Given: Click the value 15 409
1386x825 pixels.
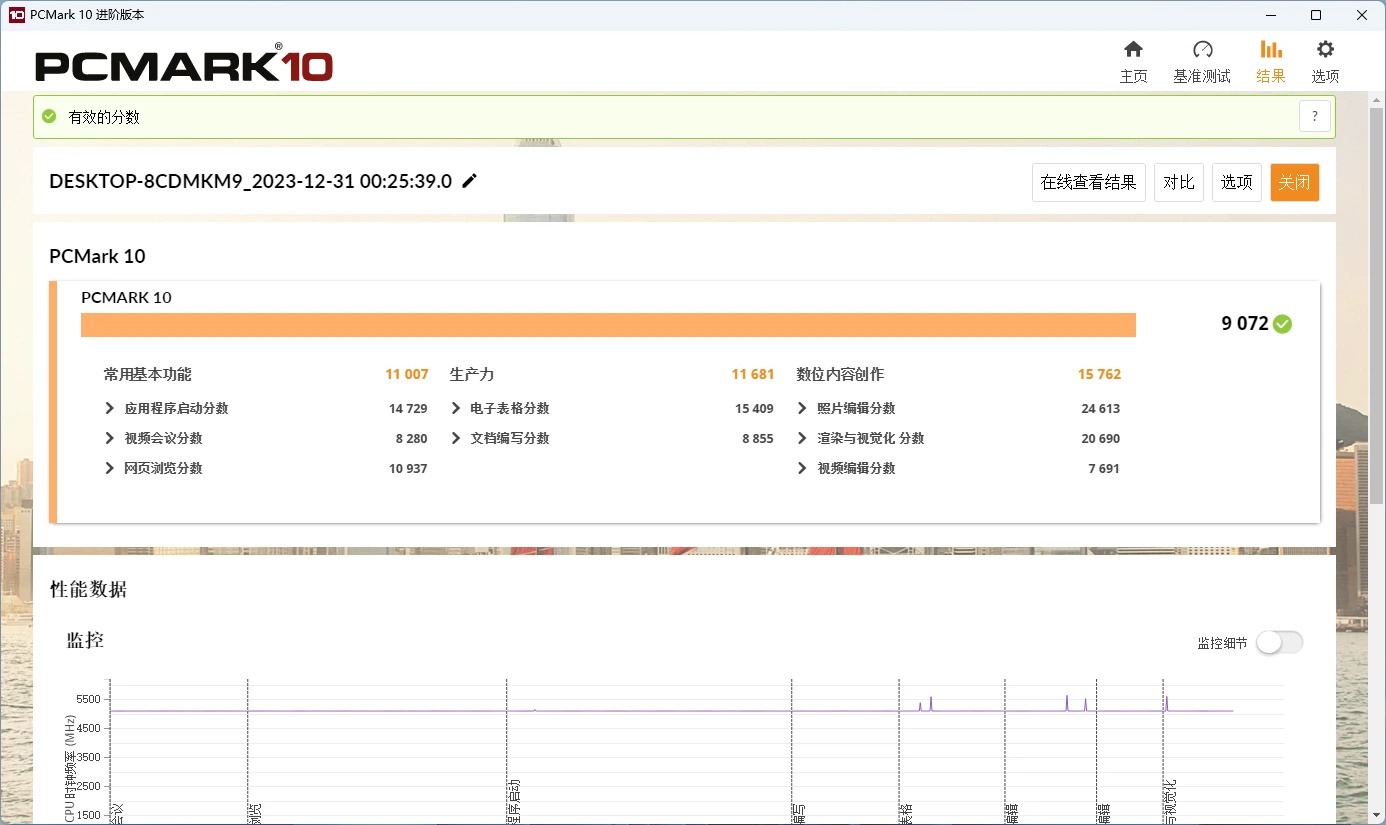Looking at the screenshot, I should point(754,408).
